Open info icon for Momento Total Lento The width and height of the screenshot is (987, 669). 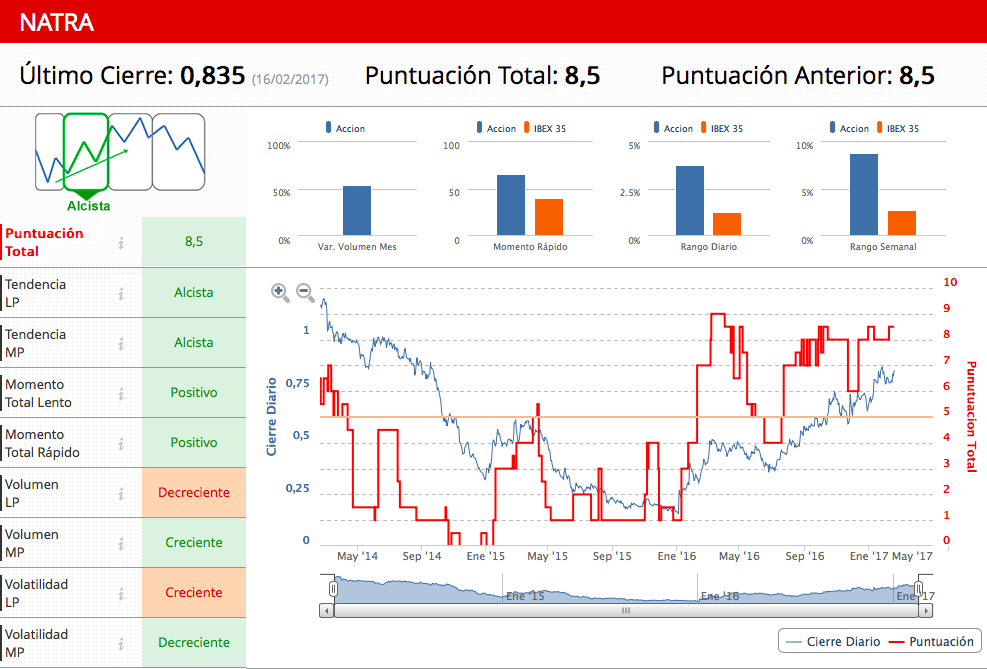pos(121,393)
